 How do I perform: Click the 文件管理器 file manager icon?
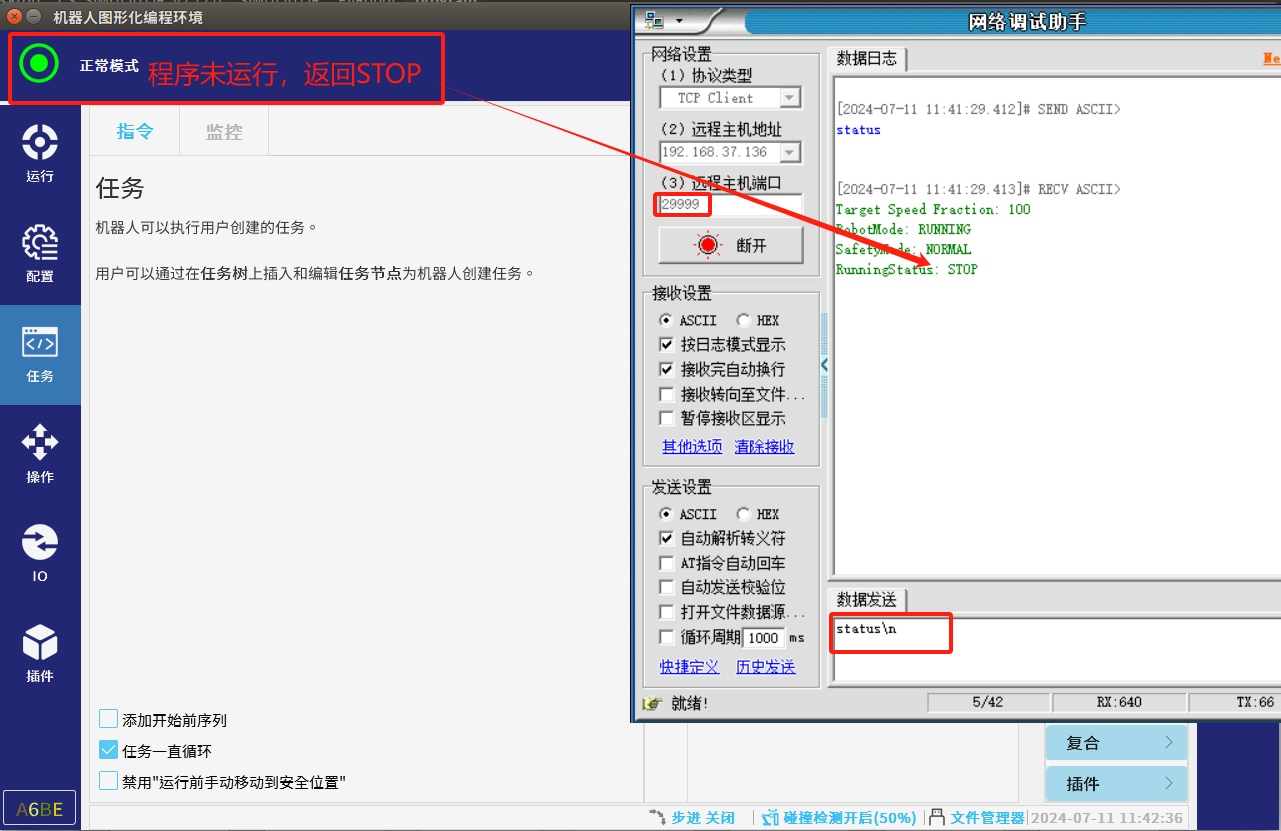(937, 817)
